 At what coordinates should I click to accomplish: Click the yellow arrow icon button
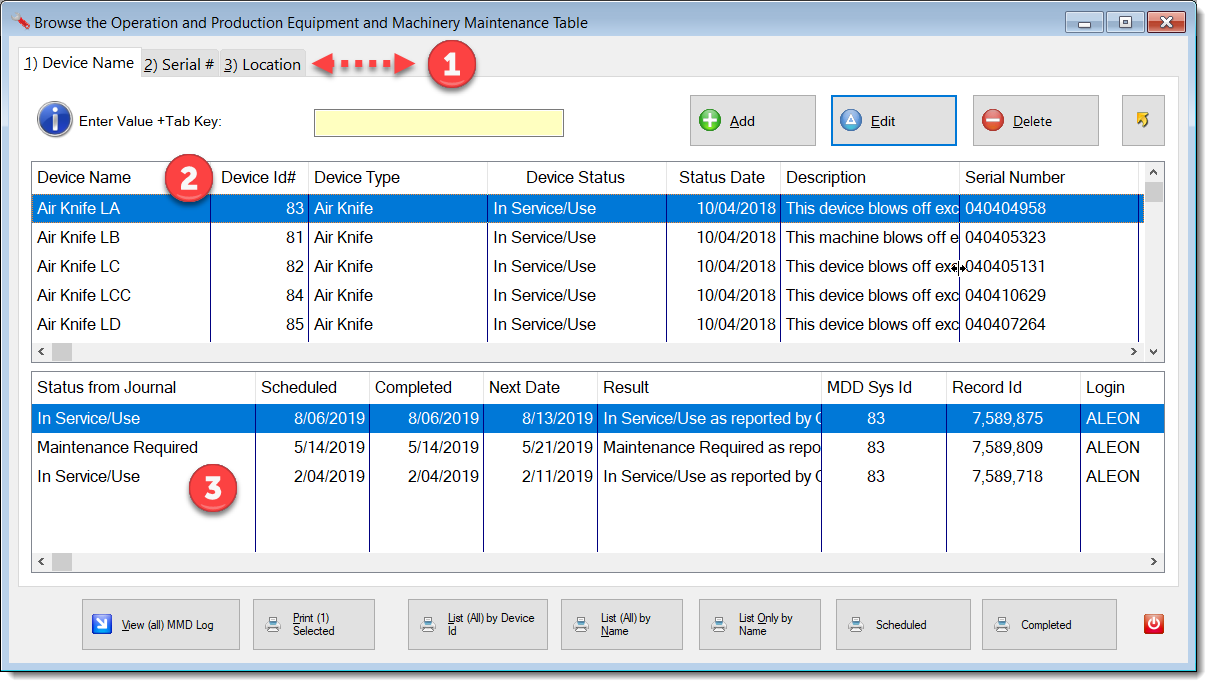click(1143, 121)
